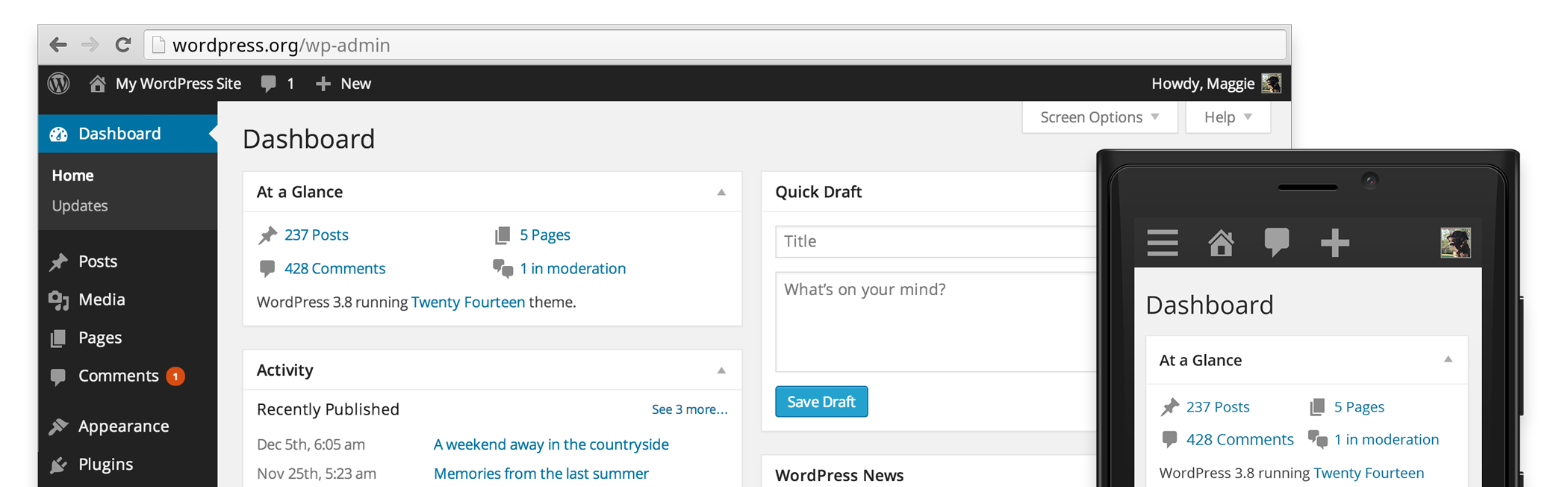This screenshot has width=1568, height=487.
Task: Click the browser reload icon
Action: coord(123,45)
